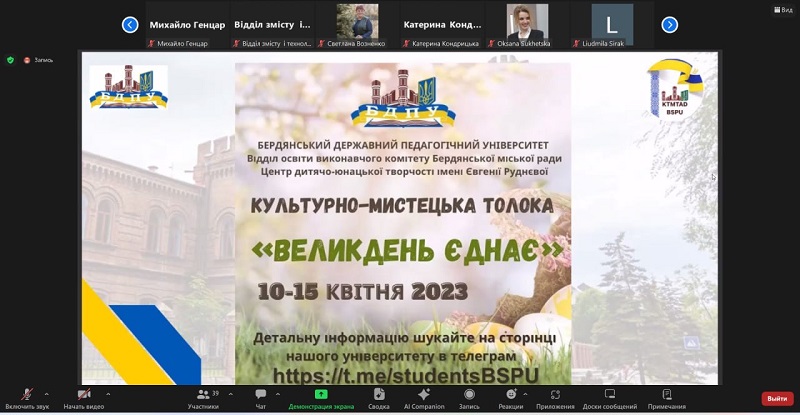Click the muted mic icon by Катерина Кондрицька name

pyautogui.click(x=406, y=43)
